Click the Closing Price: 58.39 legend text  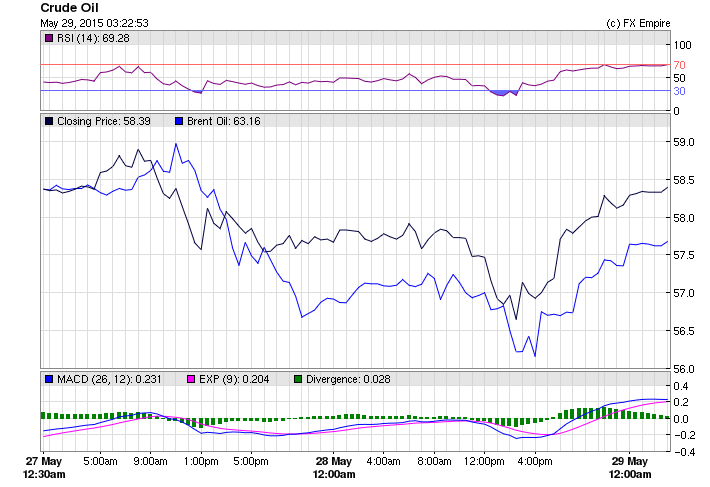tap(104, 121)
